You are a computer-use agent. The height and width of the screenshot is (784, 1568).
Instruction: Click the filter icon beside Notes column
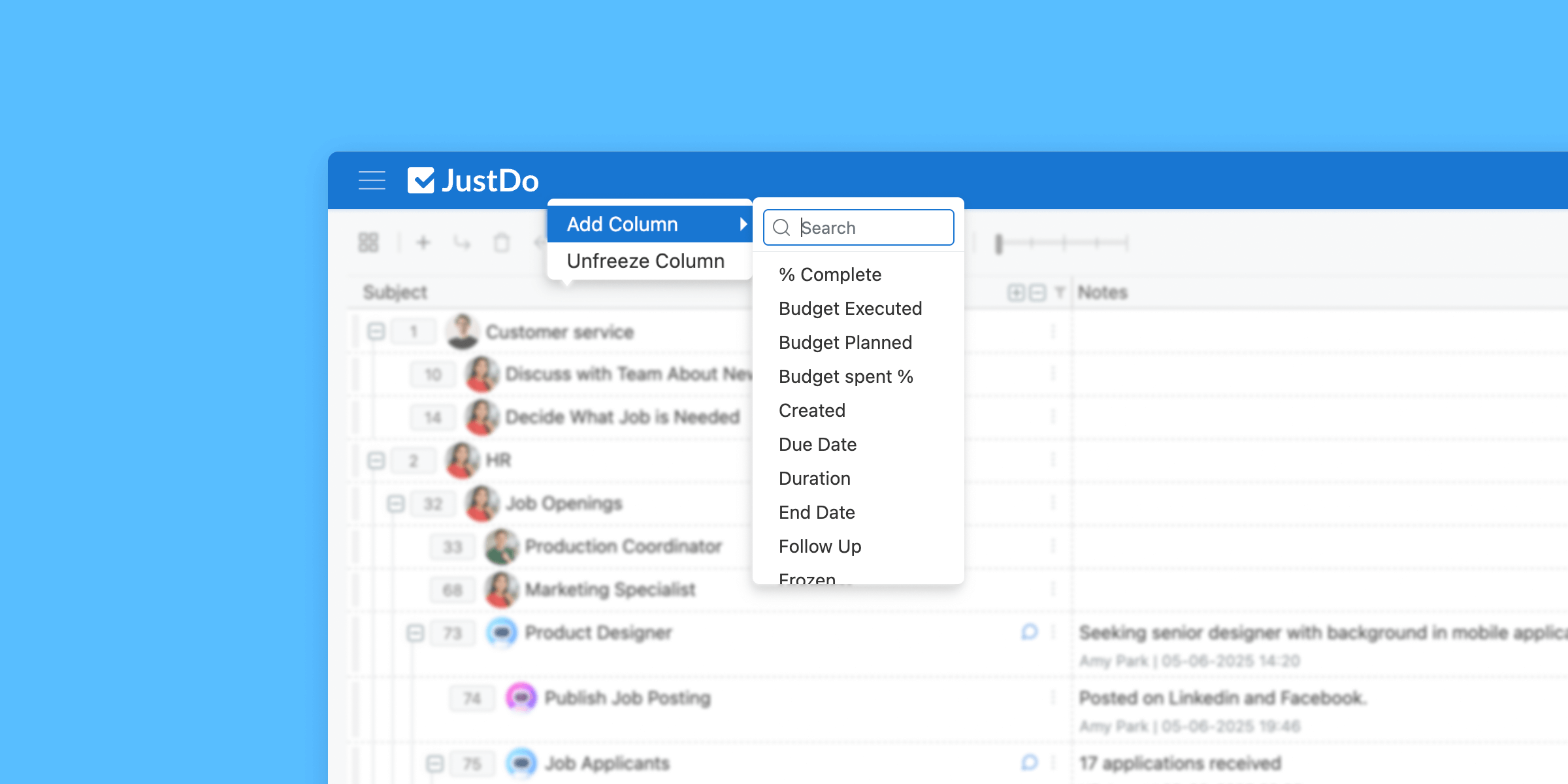[1060, 292]
